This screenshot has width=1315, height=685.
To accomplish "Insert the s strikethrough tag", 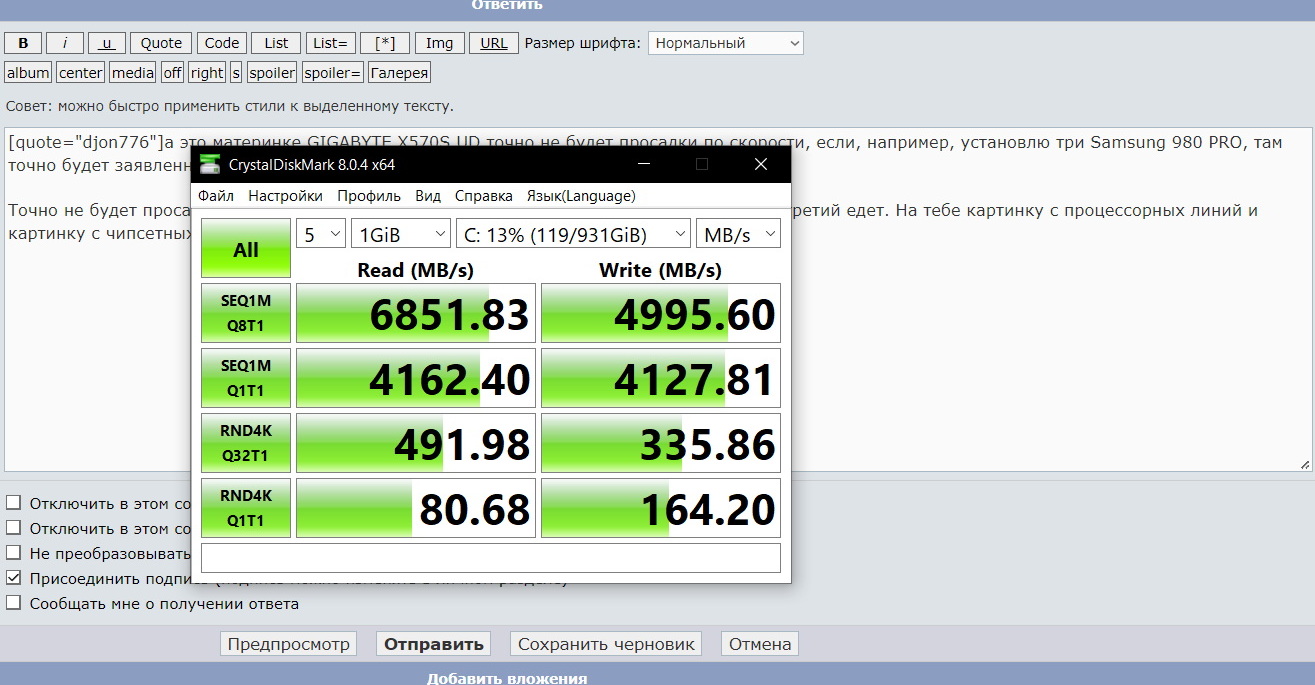I will 236,73.
